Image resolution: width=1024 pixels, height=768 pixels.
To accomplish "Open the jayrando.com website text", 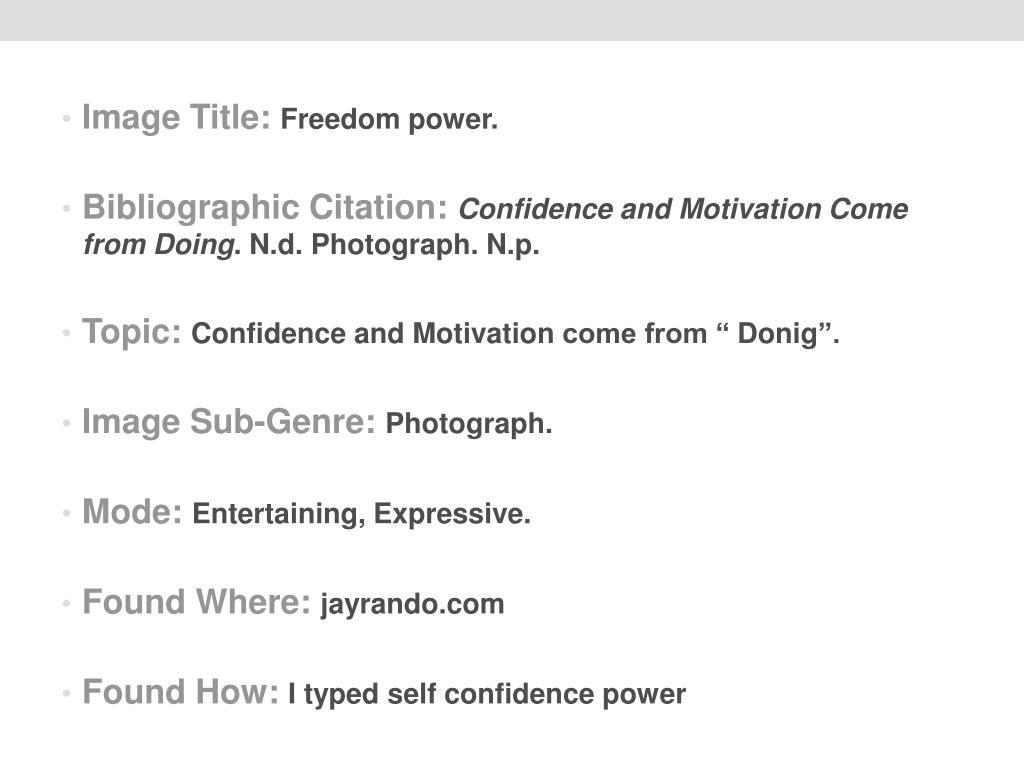I will 412,604.
